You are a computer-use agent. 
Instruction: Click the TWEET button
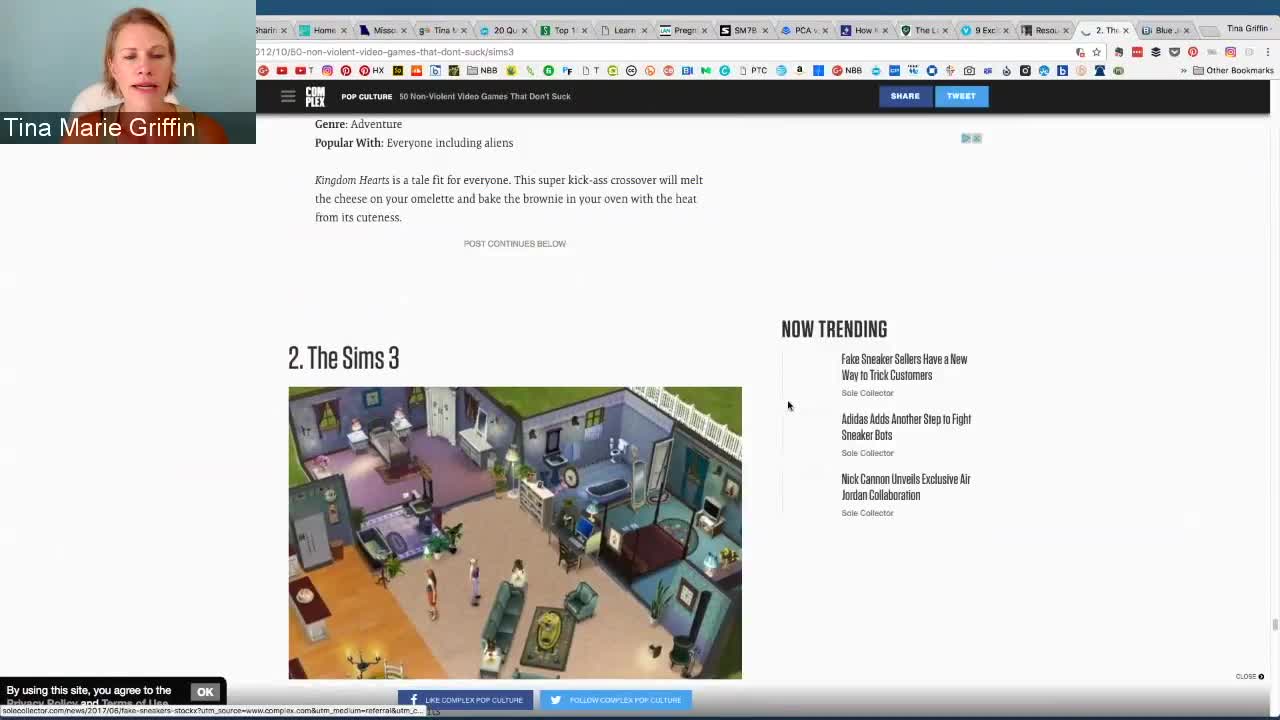click(961, 96)
